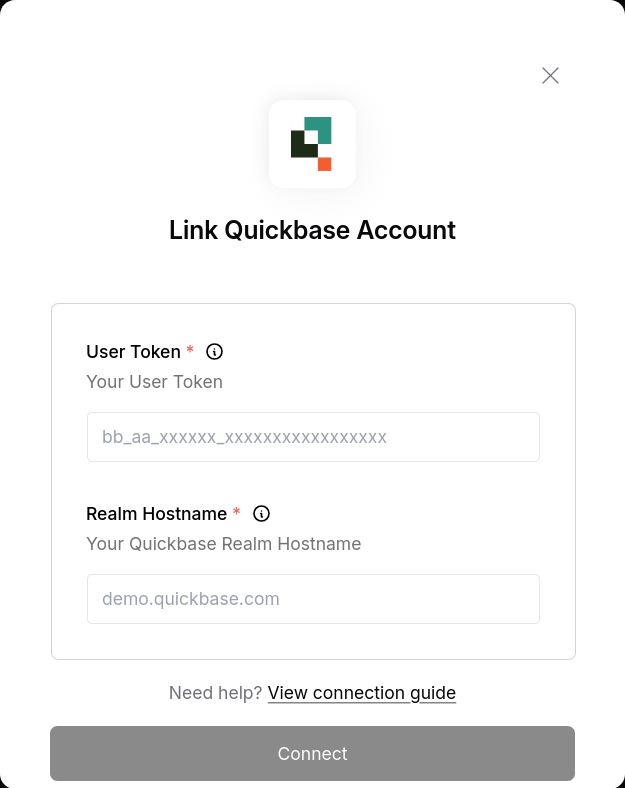Click the Realm Hostname field label

(x=157, y=514)
